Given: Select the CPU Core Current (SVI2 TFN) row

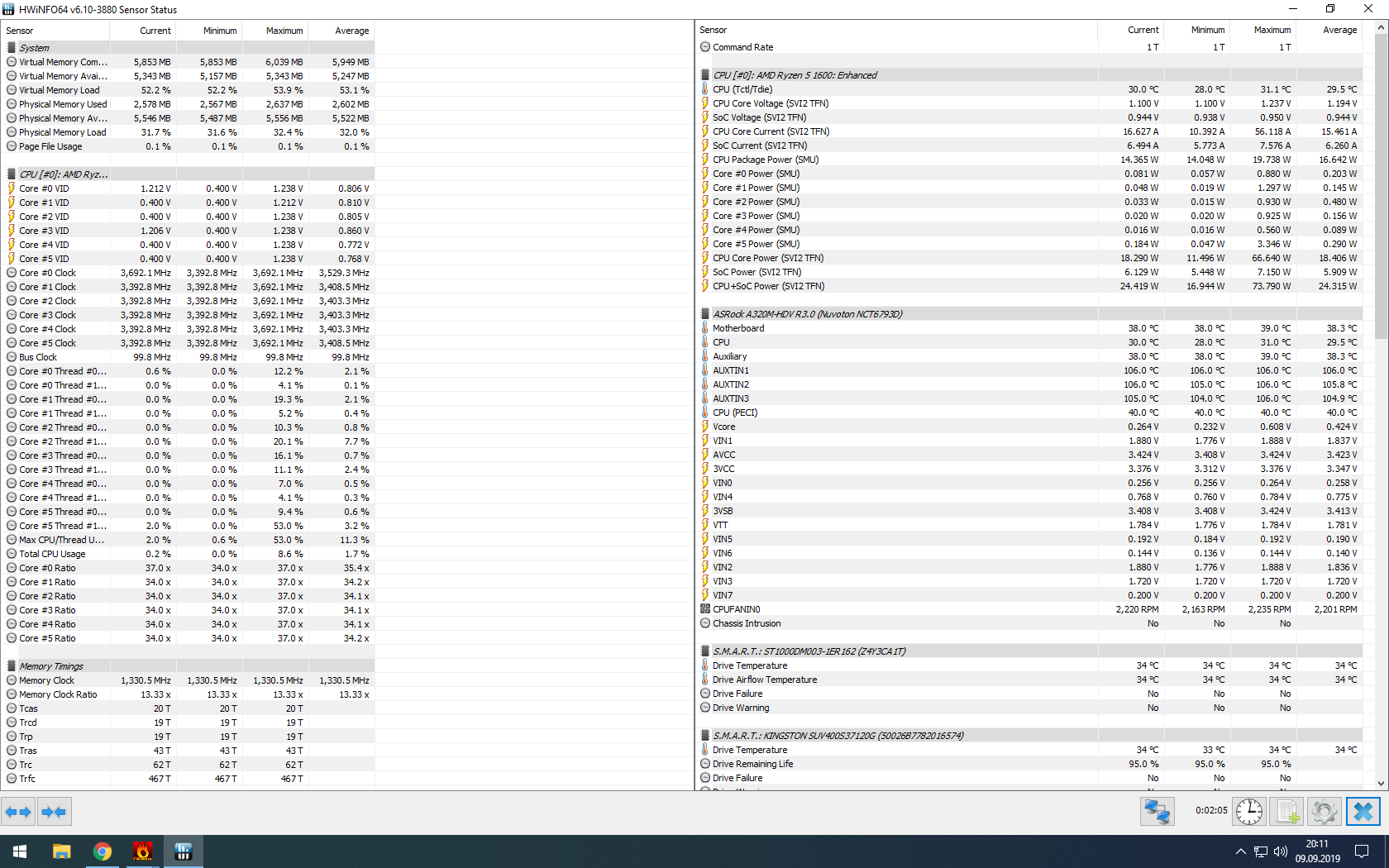Looking at the screenshot, I should [x=1030, y=131].
